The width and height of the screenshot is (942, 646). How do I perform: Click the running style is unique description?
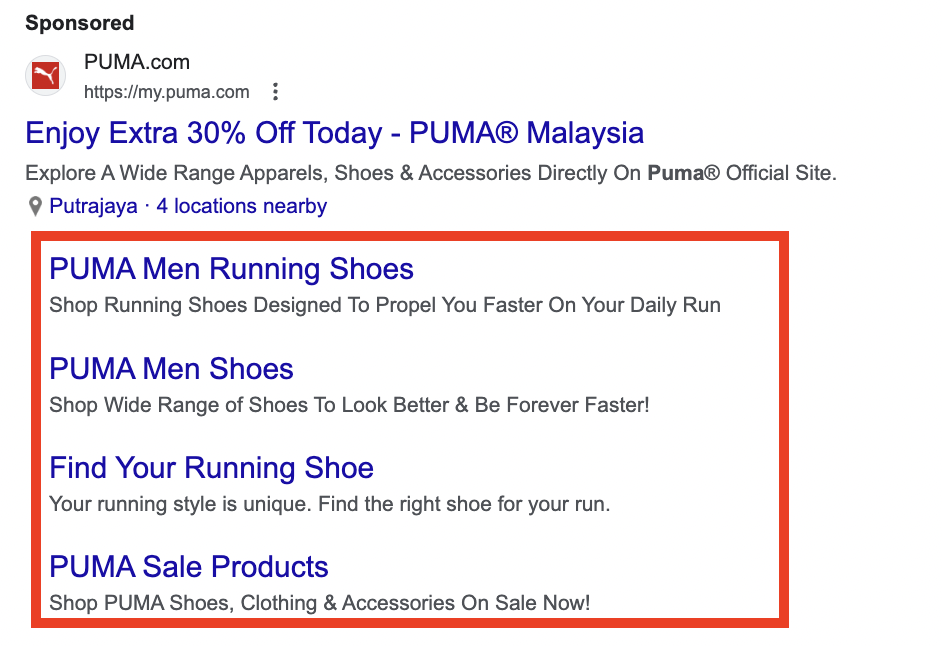point(330,504)
